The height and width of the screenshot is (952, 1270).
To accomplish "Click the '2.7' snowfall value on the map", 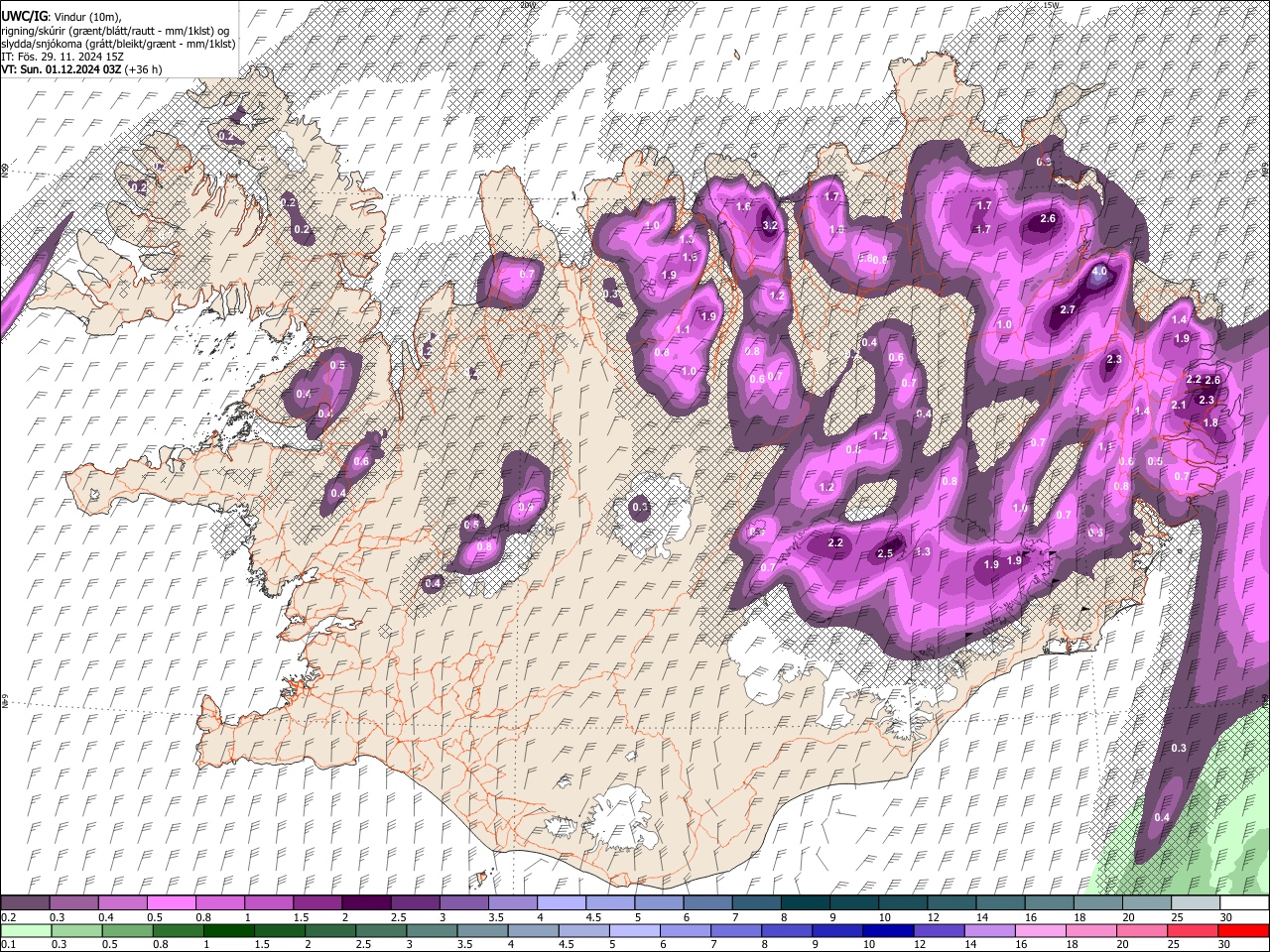I will (1068, 310).
